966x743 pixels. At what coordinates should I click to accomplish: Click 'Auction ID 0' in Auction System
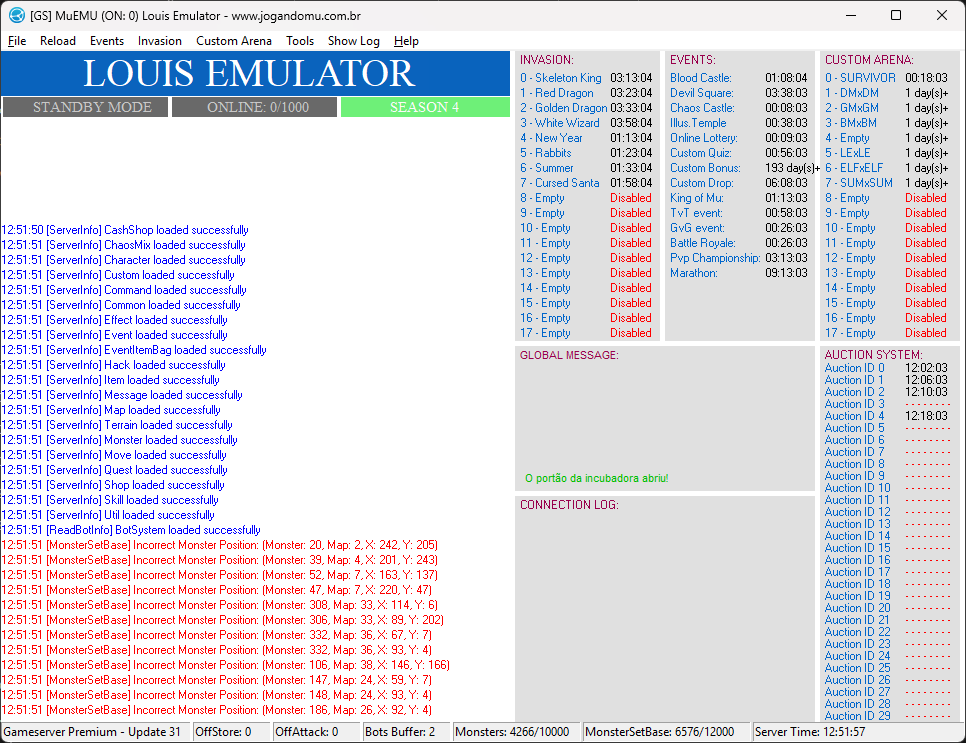click(854, 368)
